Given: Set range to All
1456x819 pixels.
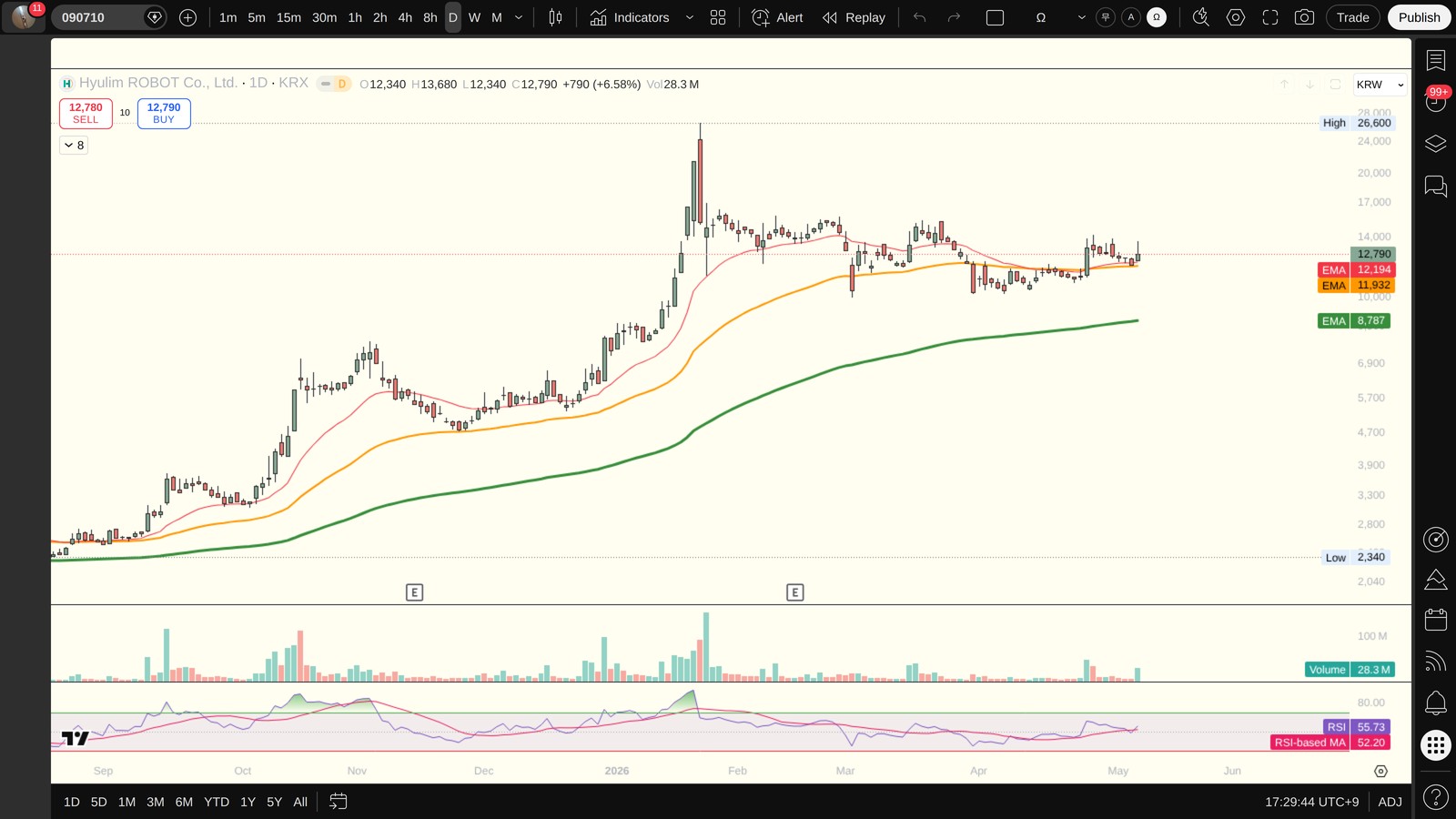Looking at the screenshot, I should tap(300, 802).
